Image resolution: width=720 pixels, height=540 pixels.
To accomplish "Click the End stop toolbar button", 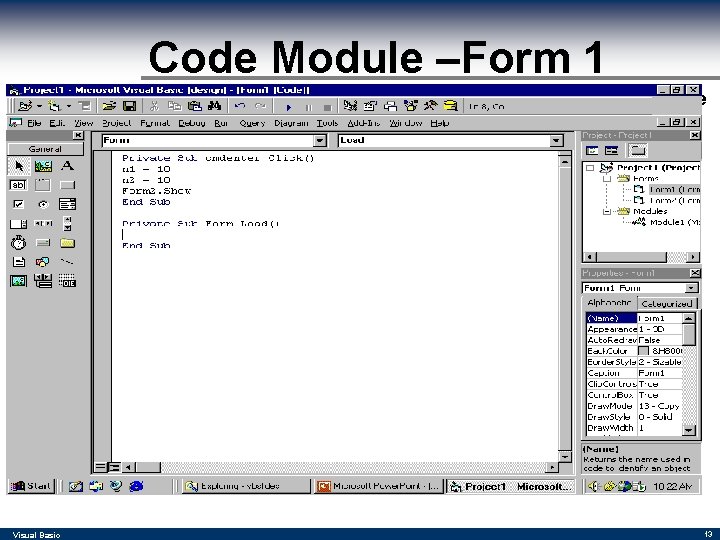I will 327,107.
